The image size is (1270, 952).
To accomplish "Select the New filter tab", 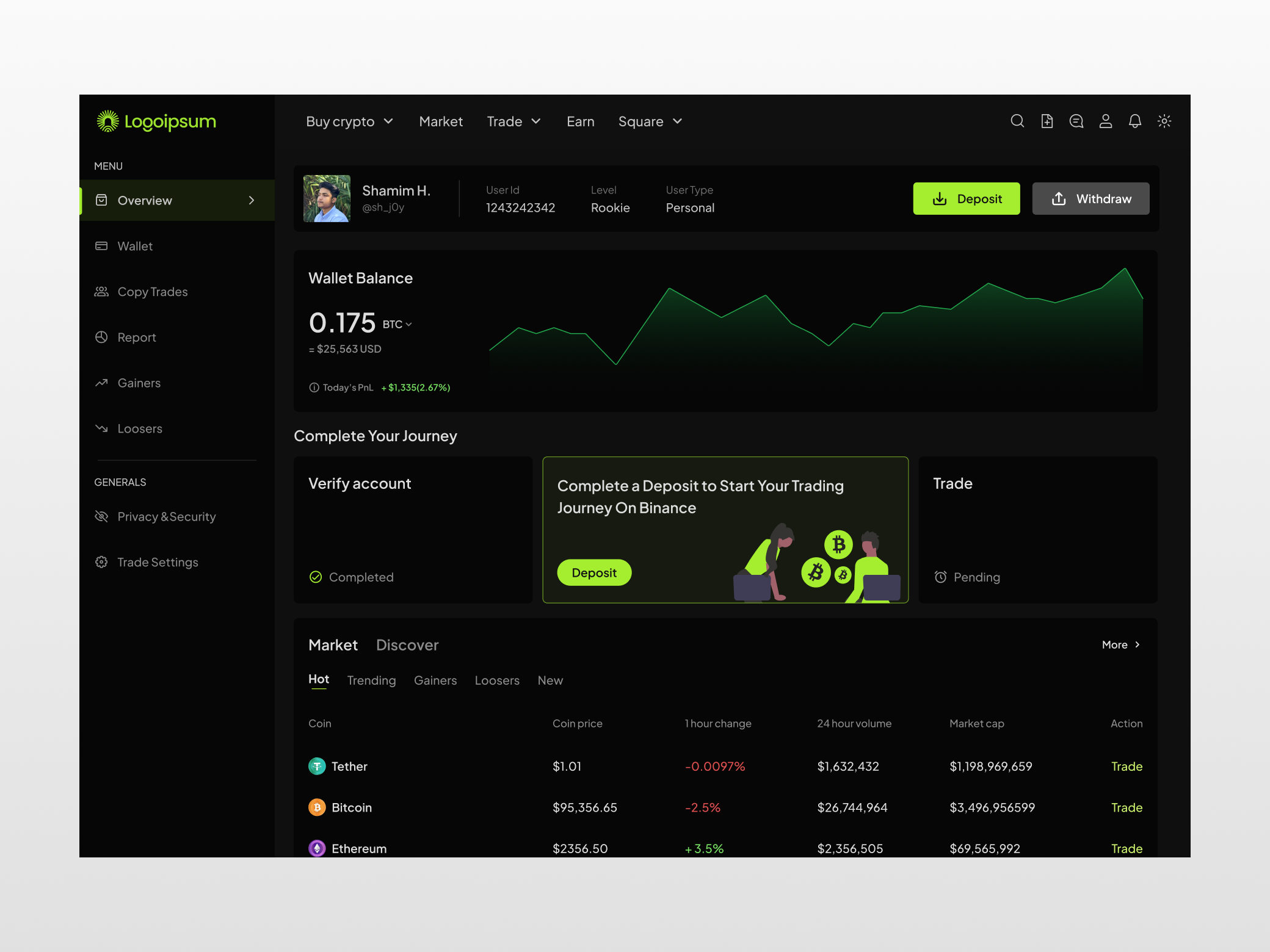I will click(550, 680).
